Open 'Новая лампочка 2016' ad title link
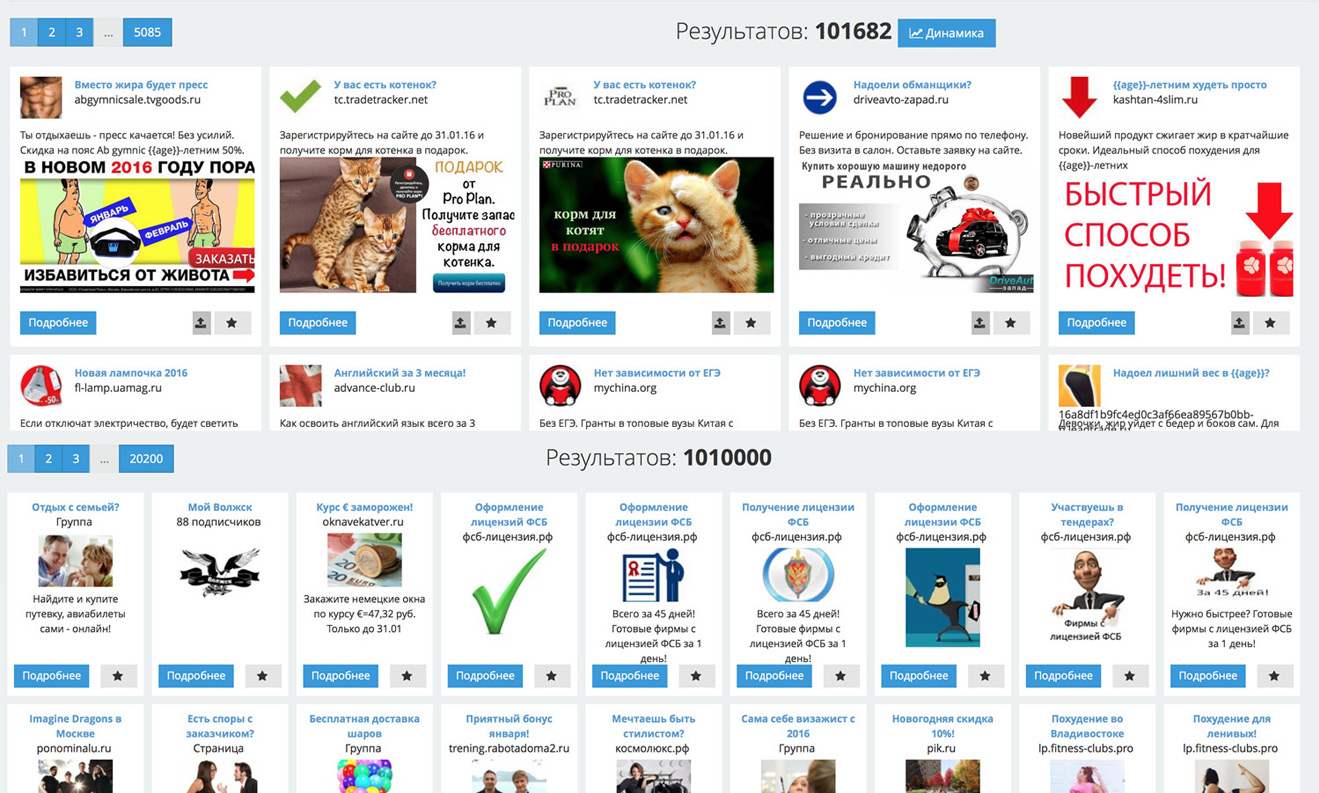 (130, 373)
